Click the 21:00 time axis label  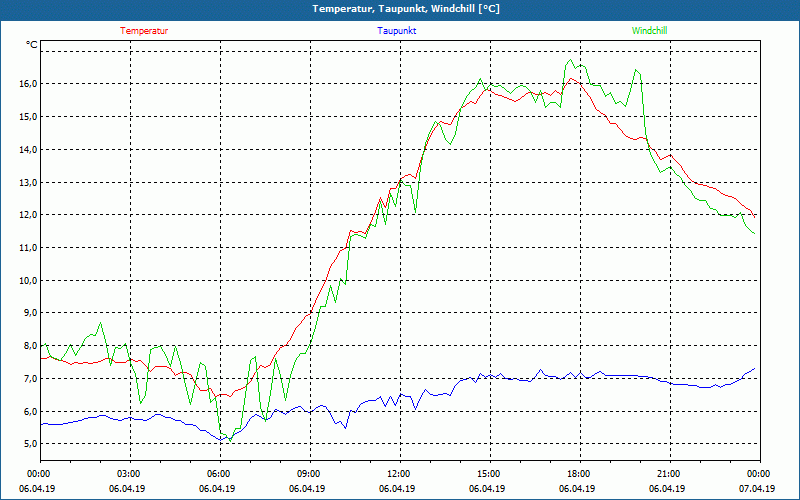pos(669,473)
